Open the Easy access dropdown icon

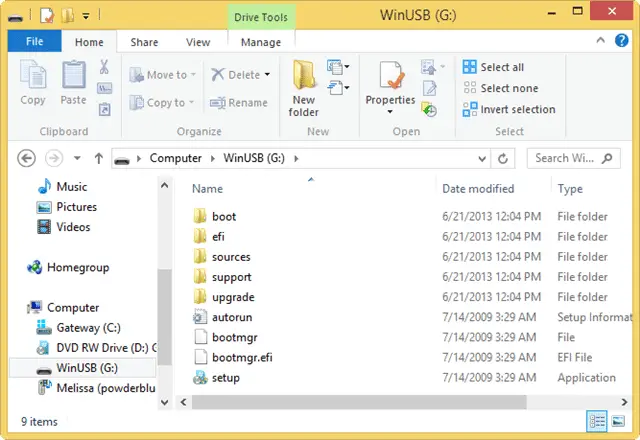(338, 87)
